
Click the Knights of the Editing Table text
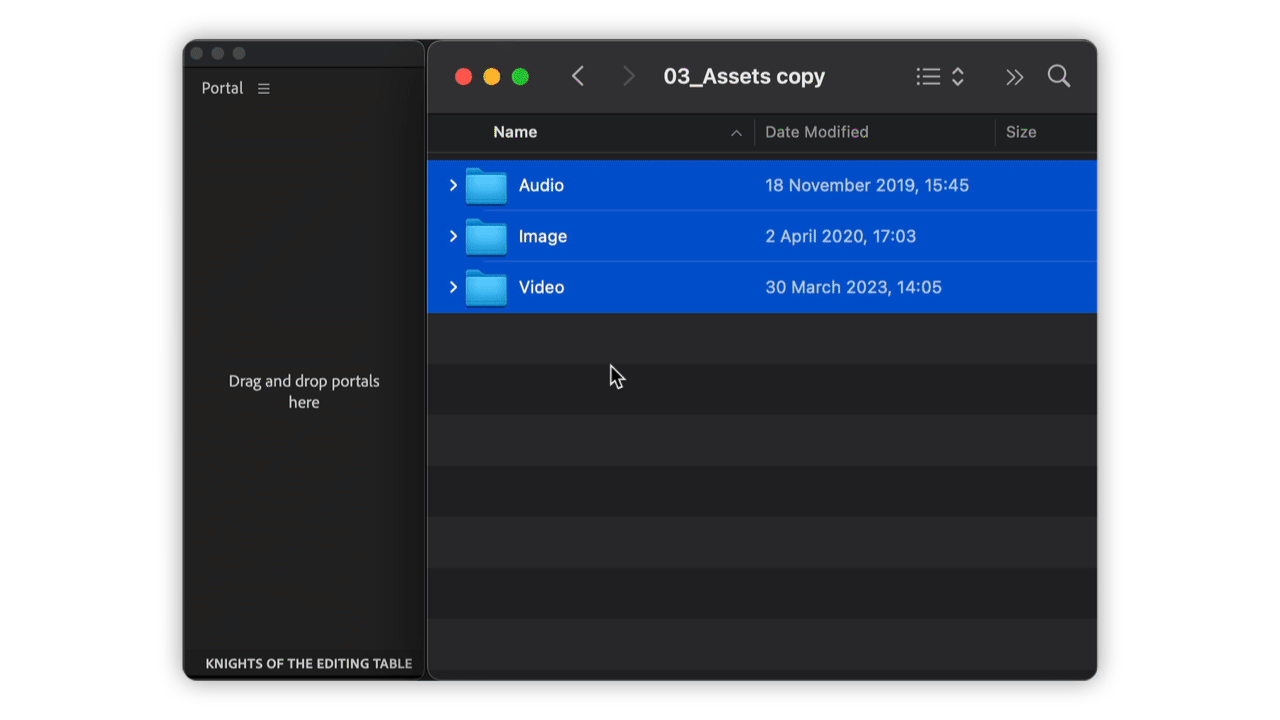[308, 663]
